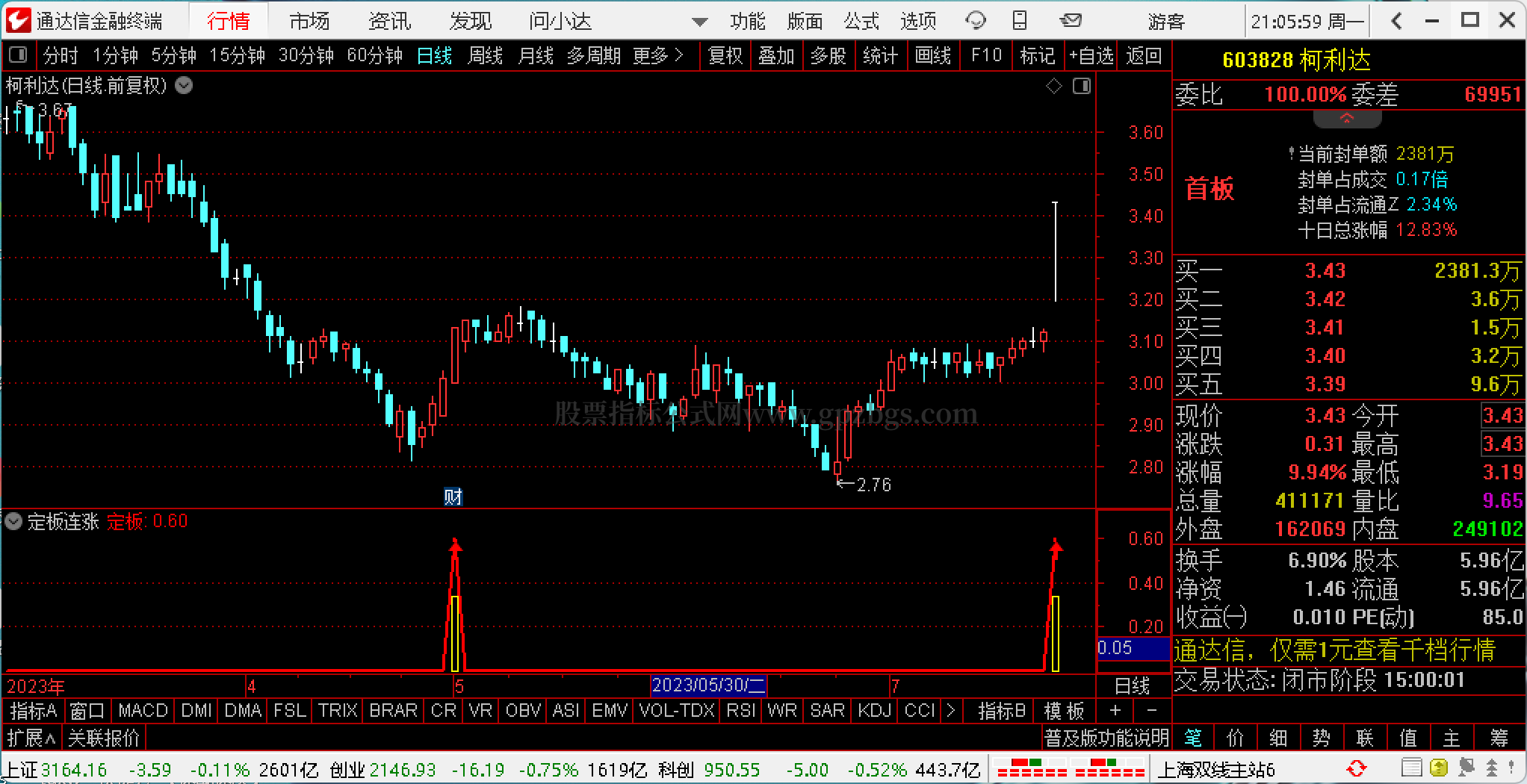The image size is (1527, 784).
Task: Switch to 60分钟 period
Action: tap(375, 55)
